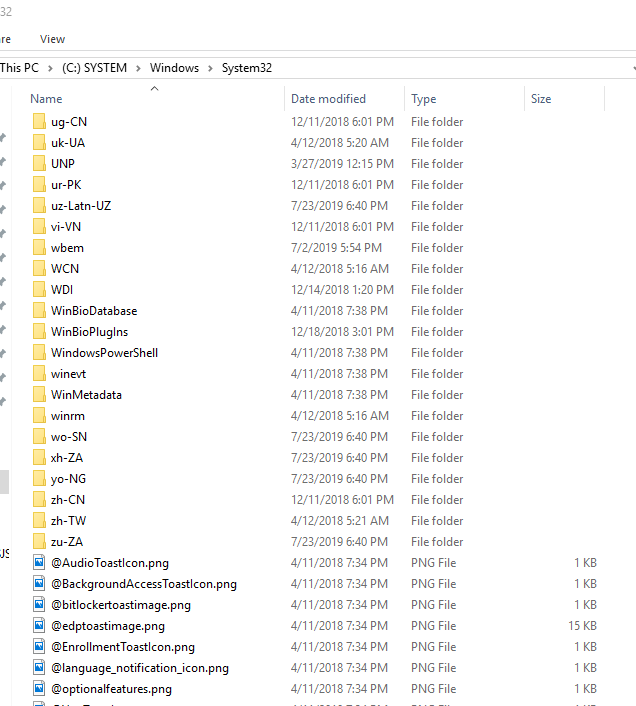Viewport: 636px width, 706px height.
Task: Select the zh-TW folder icon
Action: pyautogui.click(x=39, y=521)
